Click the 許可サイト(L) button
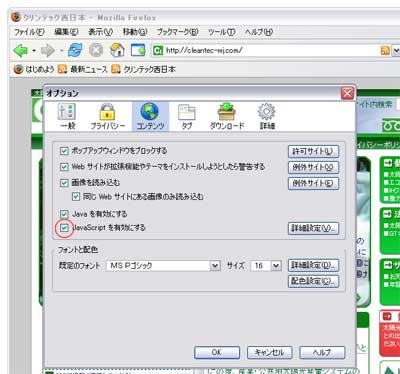This screenshot has width=400, height=374. pos(313,151)
